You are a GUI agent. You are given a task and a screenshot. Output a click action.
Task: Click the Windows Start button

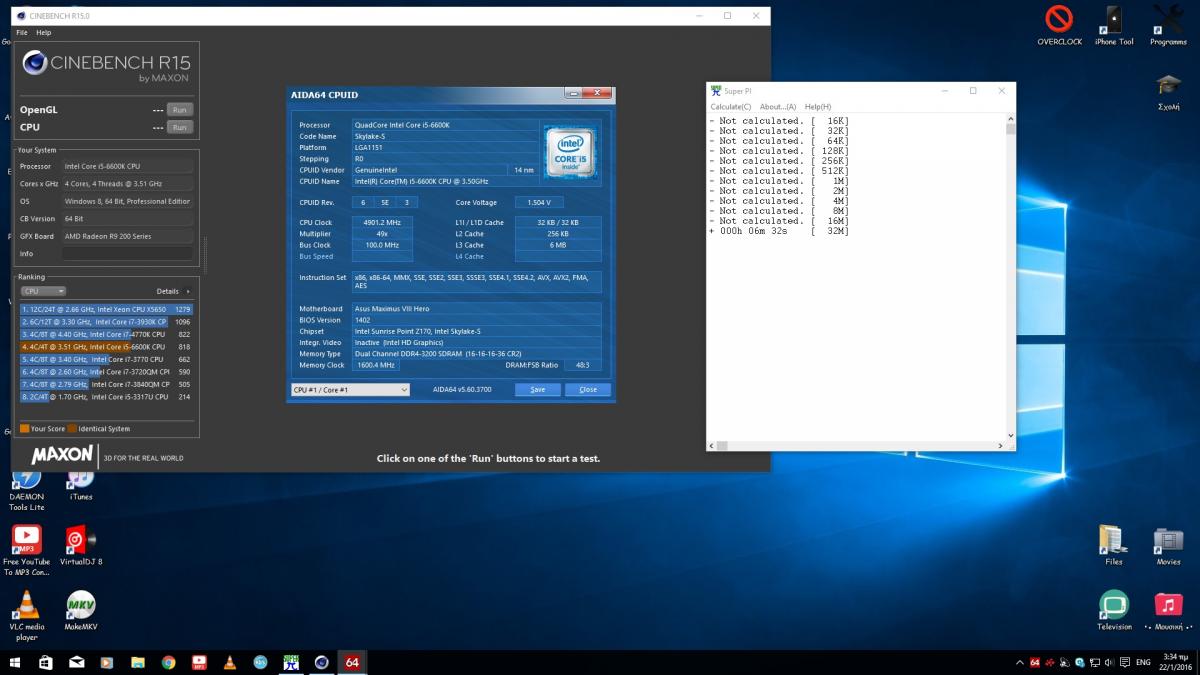pos(15,662)
